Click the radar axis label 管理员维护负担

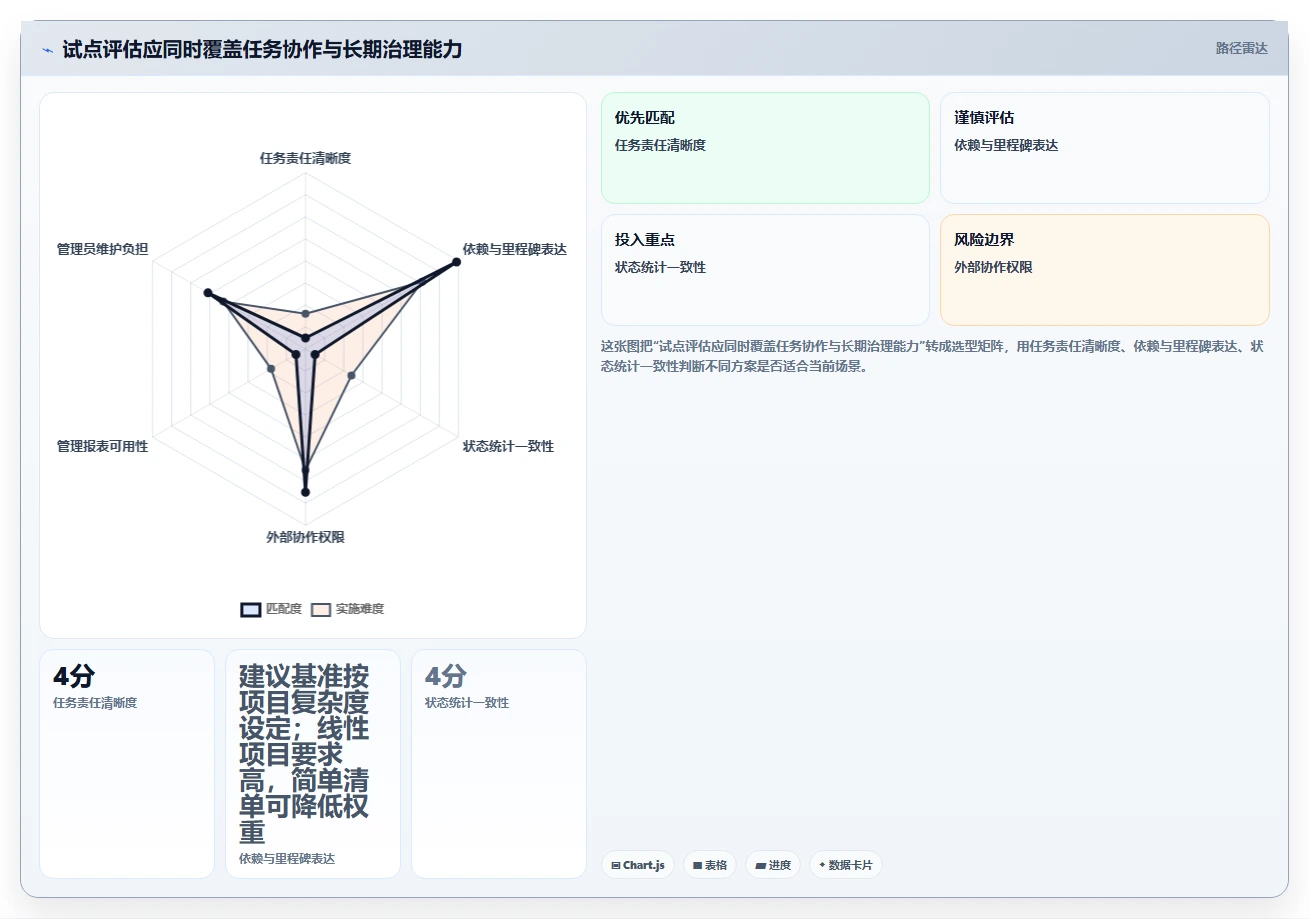[x=102, y=249]
